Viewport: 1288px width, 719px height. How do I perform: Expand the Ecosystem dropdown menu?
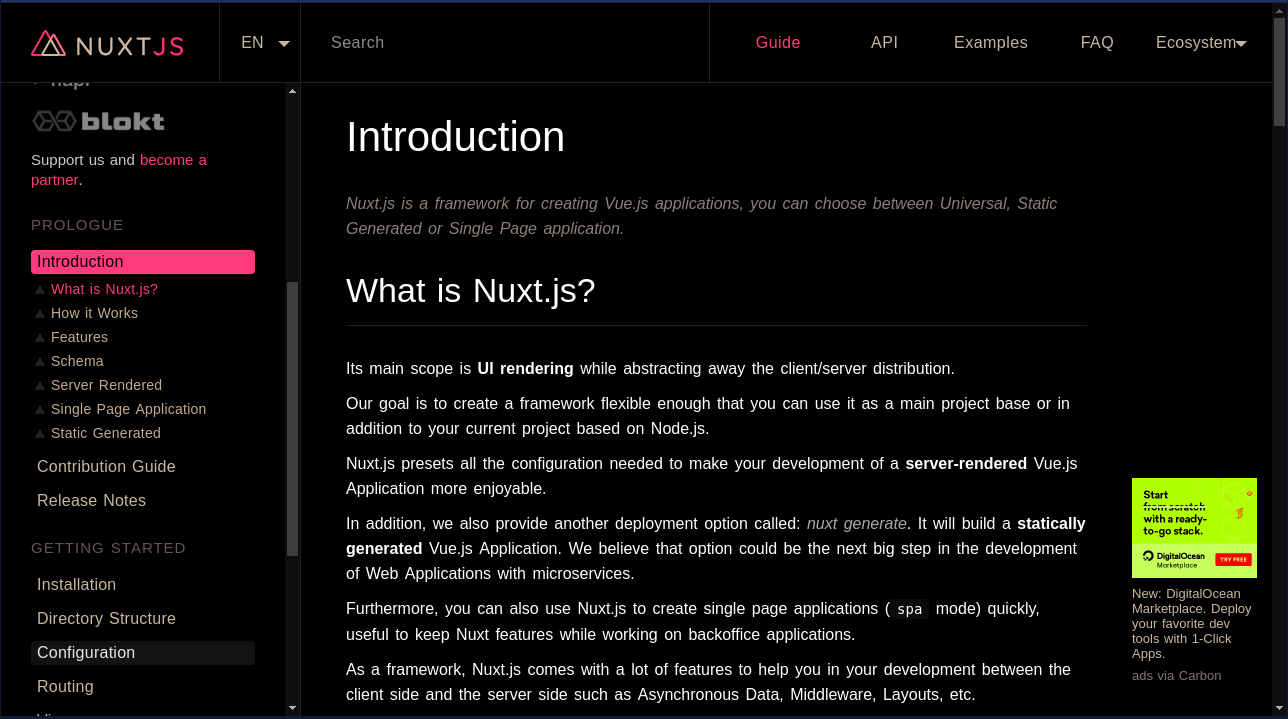[x=1201, y=43]
